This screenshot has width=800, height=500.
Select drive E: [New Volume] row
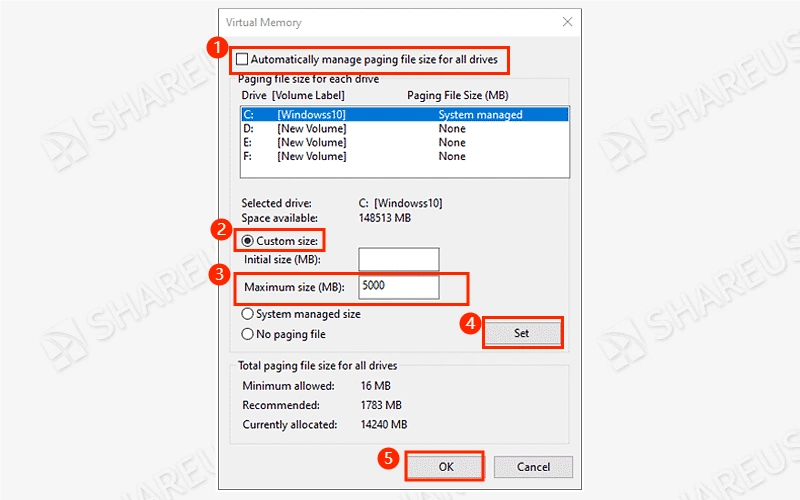coord(405,142)
